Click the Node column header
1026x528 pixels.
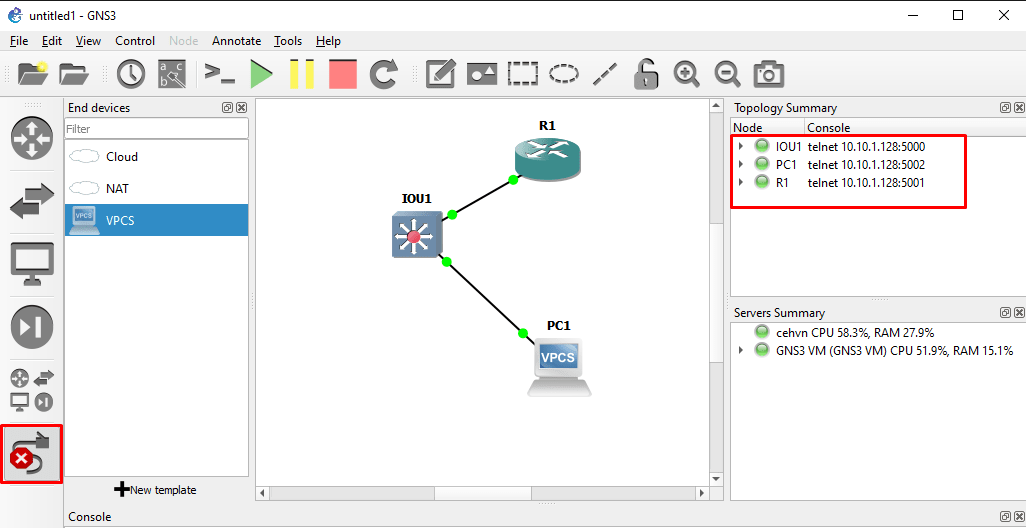767,128
